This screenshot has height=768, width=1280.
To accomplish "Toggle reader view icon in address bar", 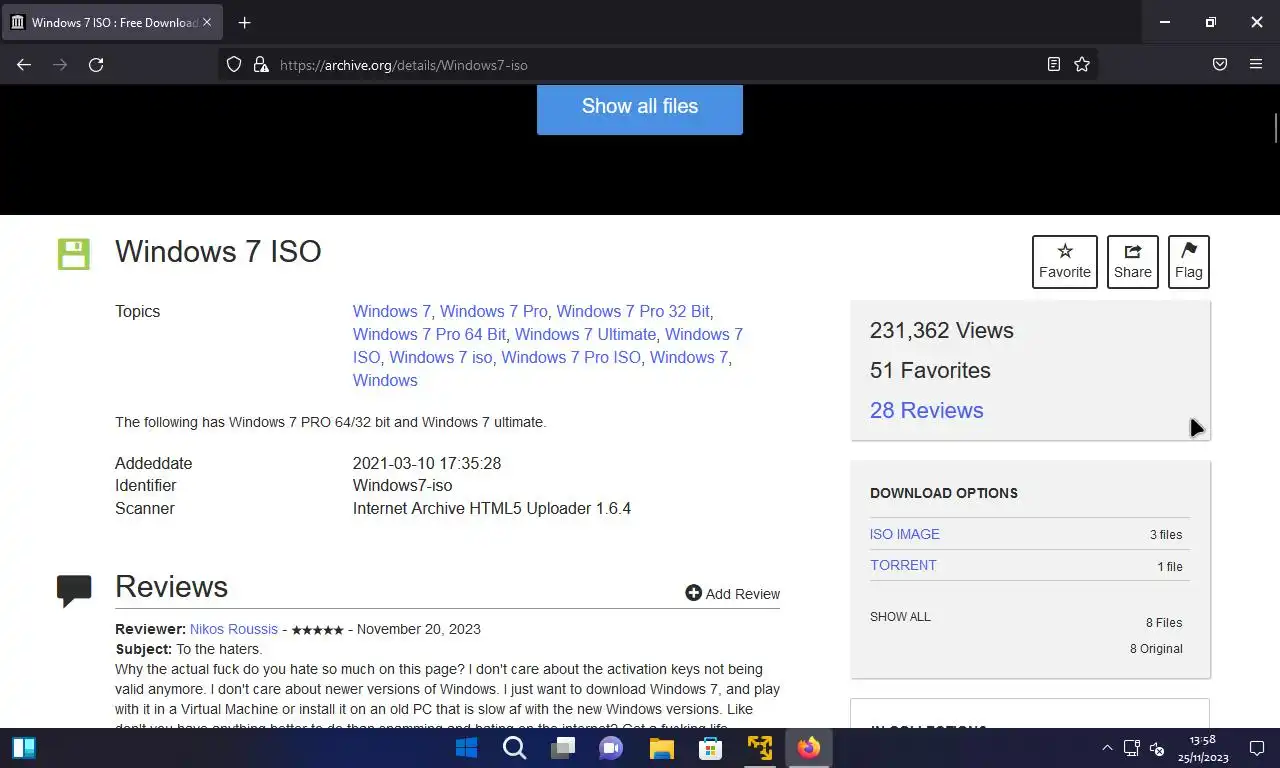I will (1054, 64).
